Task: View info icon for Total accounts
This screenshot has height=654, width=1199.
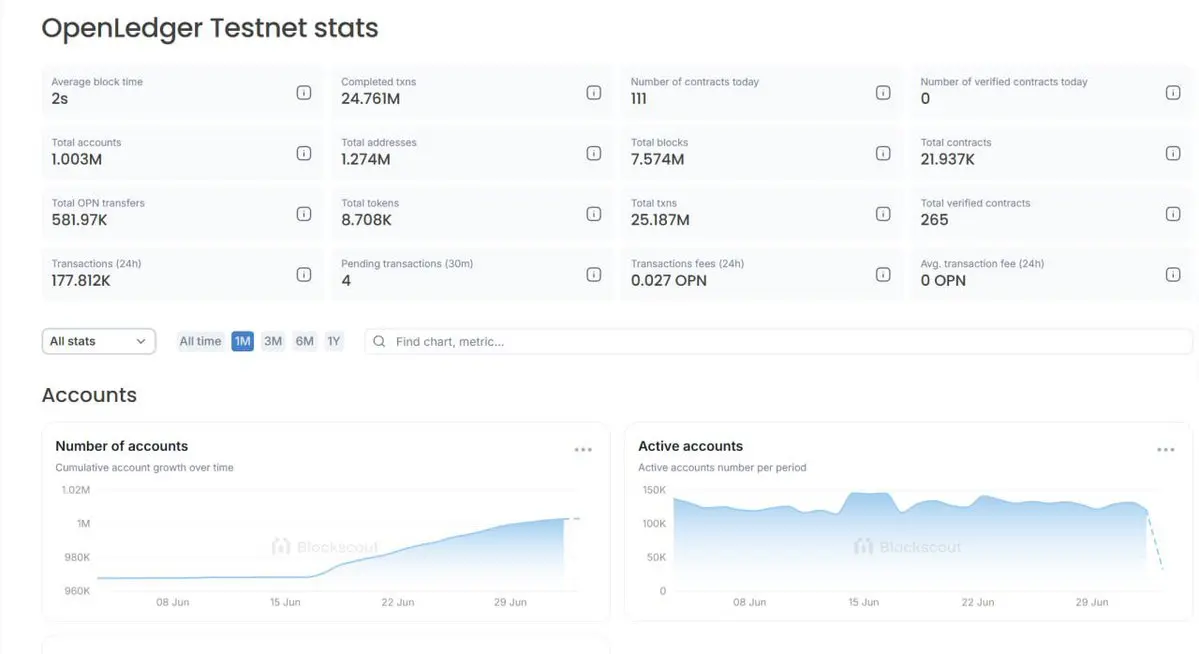Action: pyautogui.click(x=304, y=153)
